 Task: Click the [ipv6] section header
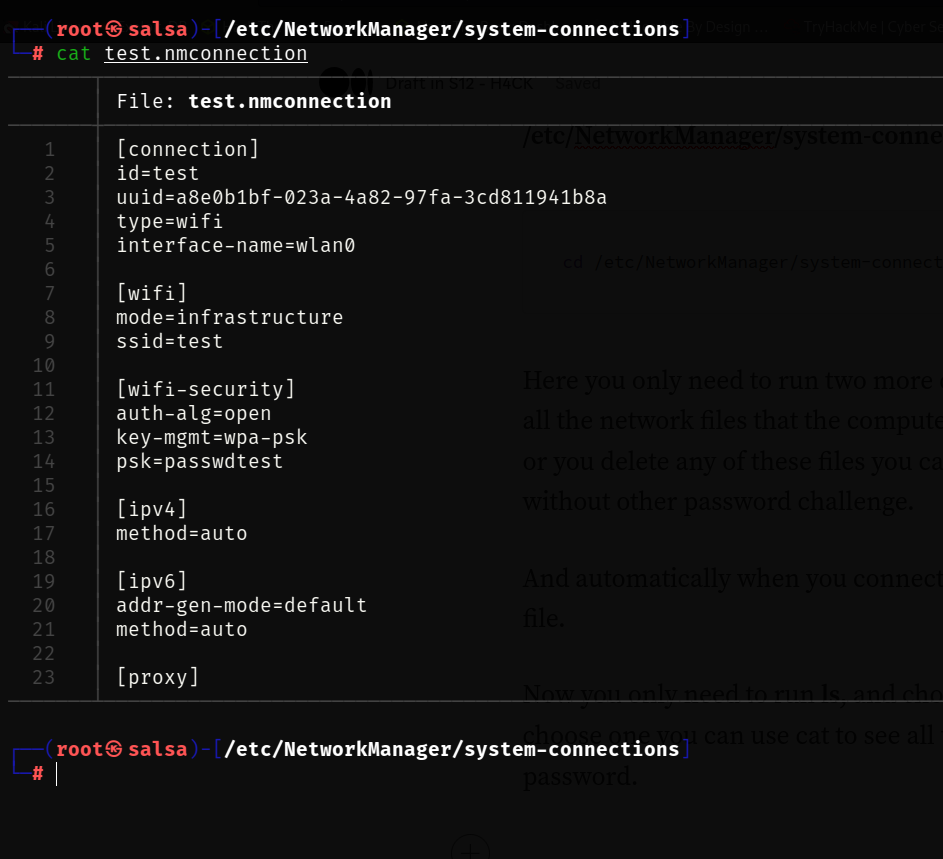click(x=152, y=581)
